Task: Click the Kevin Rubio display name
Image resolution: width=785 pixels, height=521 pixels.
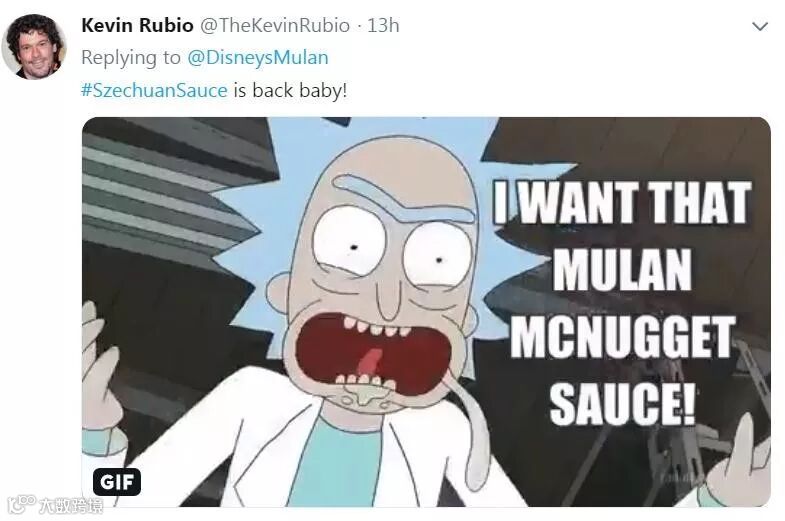Action: tap(137, 25)
